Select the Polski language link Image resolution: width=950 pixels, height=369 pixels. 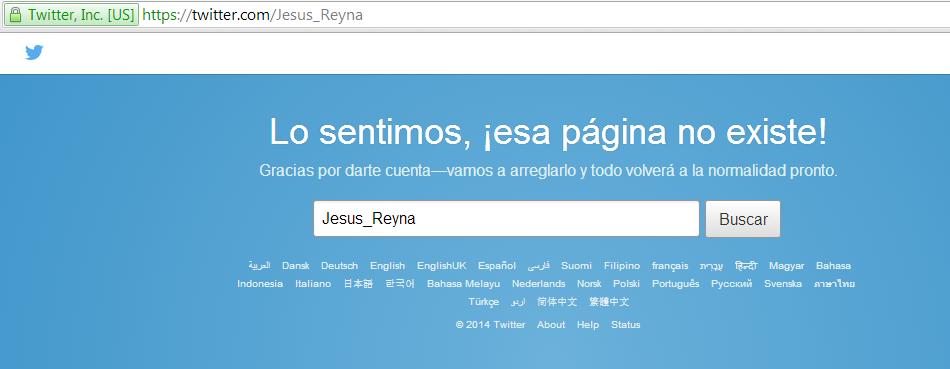tap(626, 284)
